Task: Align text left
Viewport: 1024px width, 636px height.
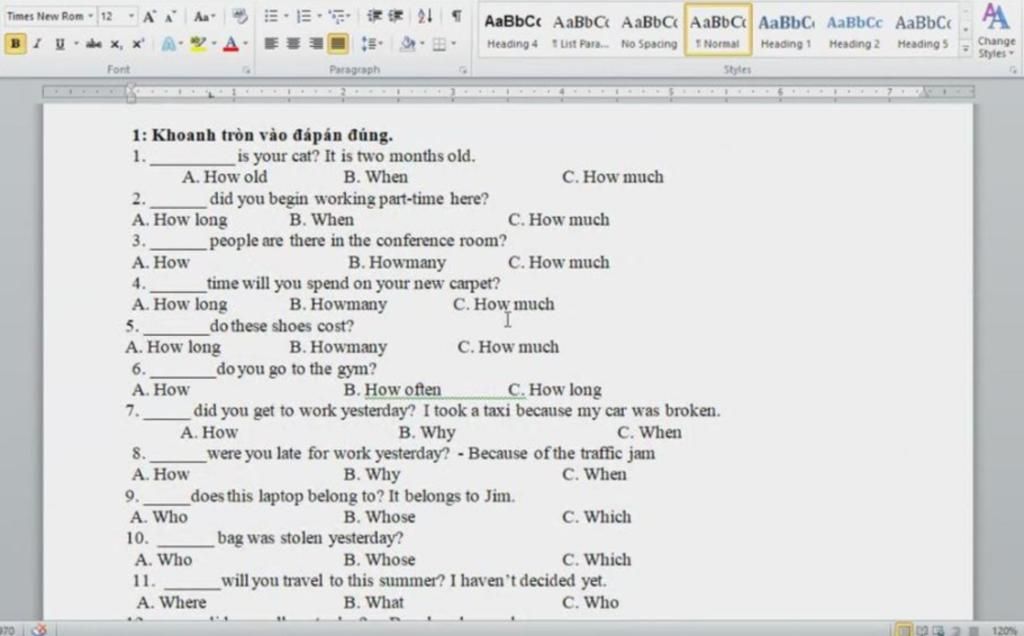Action: [x=271, y=44]
